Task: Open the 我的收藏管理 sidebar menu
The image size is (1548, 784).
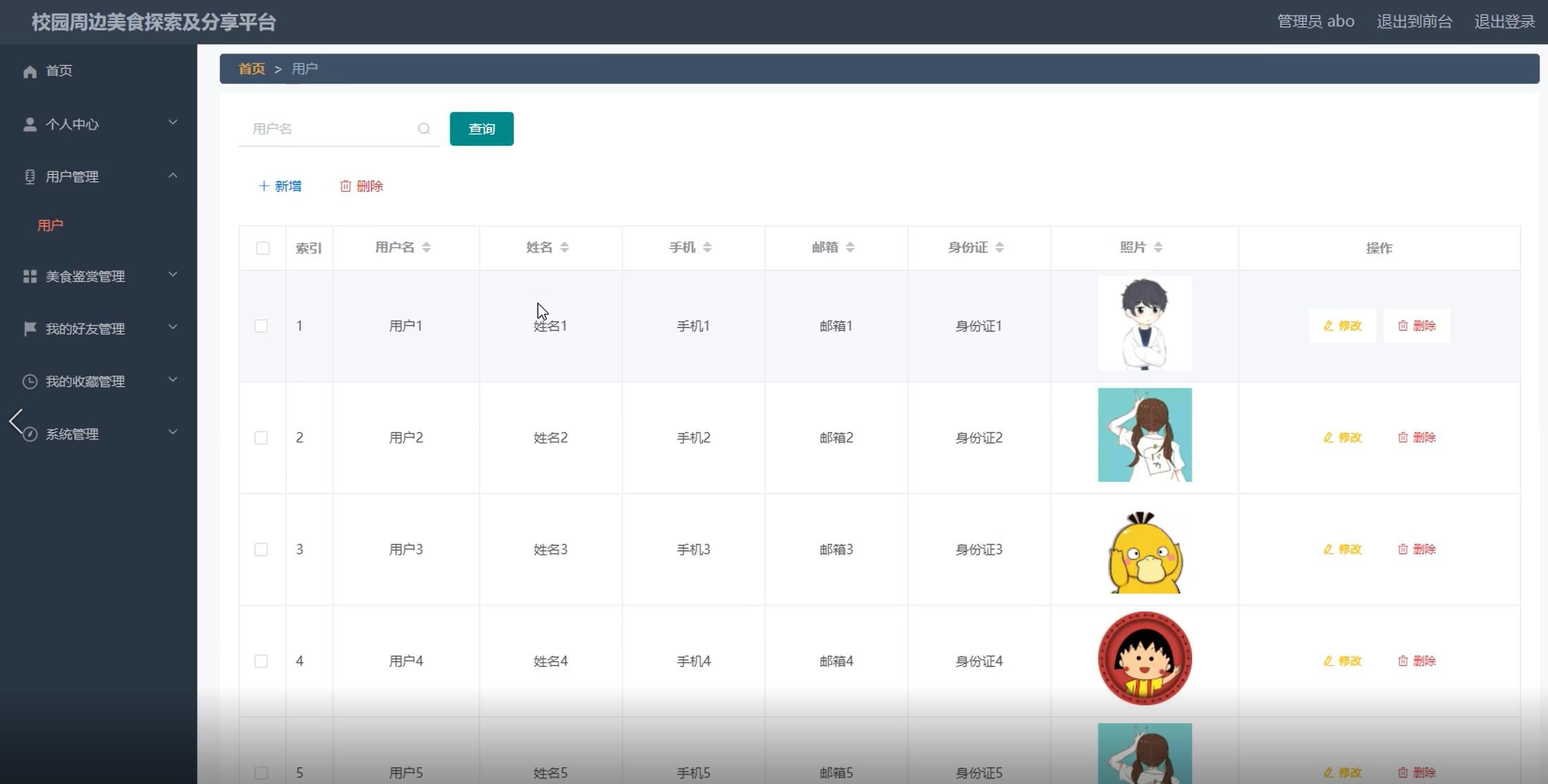Action: tap(85, 381)
